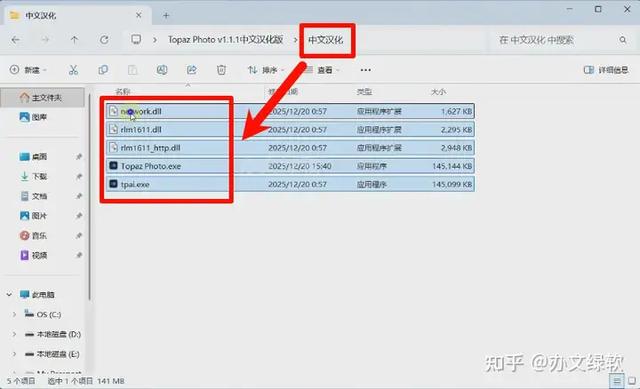Open 图片 pictures quick access folder
The image size is (640, 389).
(33, 216)
